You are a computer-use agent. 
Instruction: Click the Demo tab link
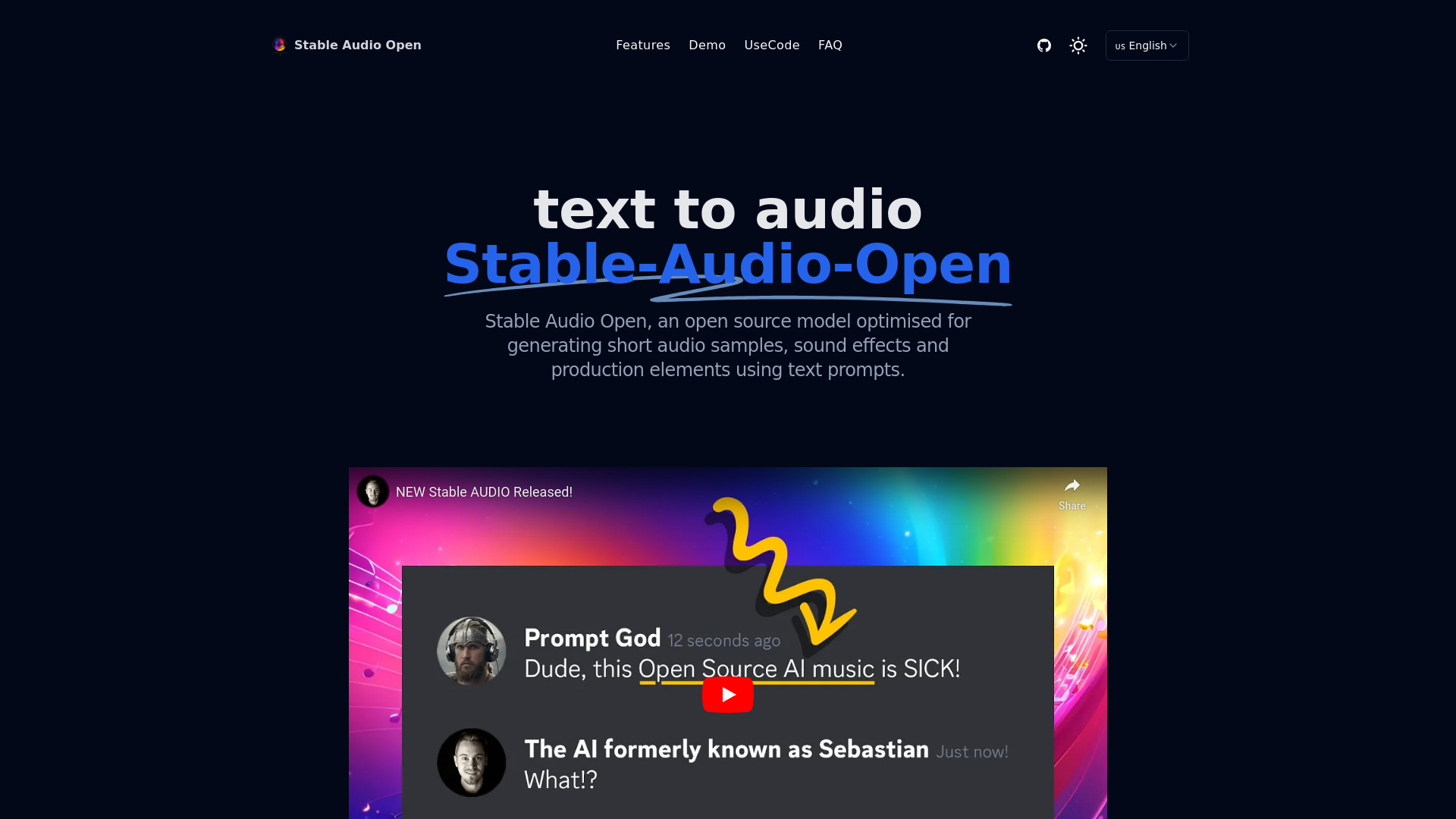(x=707, y=45)
